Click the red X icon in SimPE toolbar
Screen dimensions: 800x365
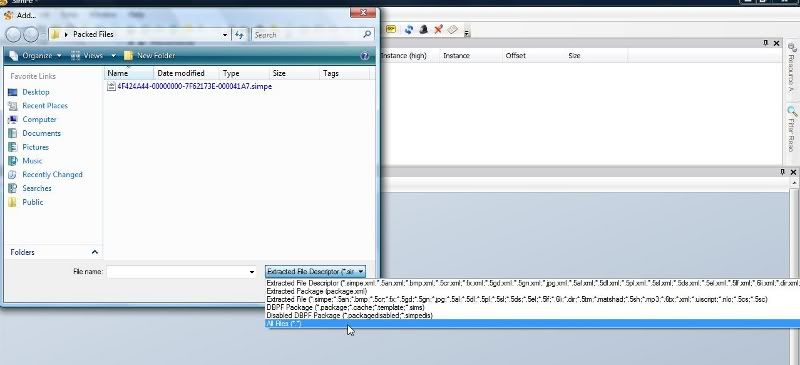click(x=438, y=30)
